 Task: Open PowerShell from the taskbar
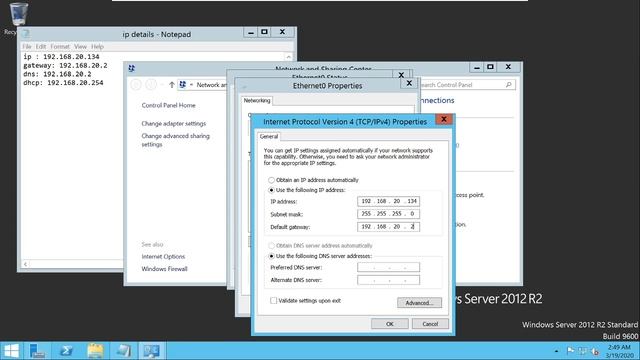coord(66,351)
